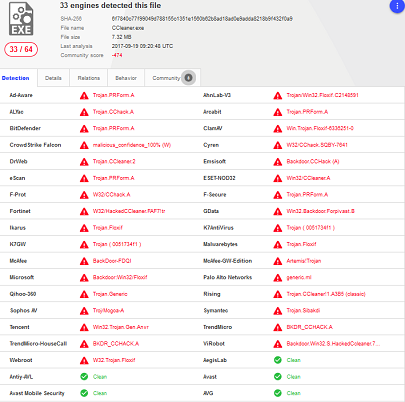The width and height of the screenshot is (405, 402).
Task: Click the Rising engine name
Action: (x=212, y=294)
